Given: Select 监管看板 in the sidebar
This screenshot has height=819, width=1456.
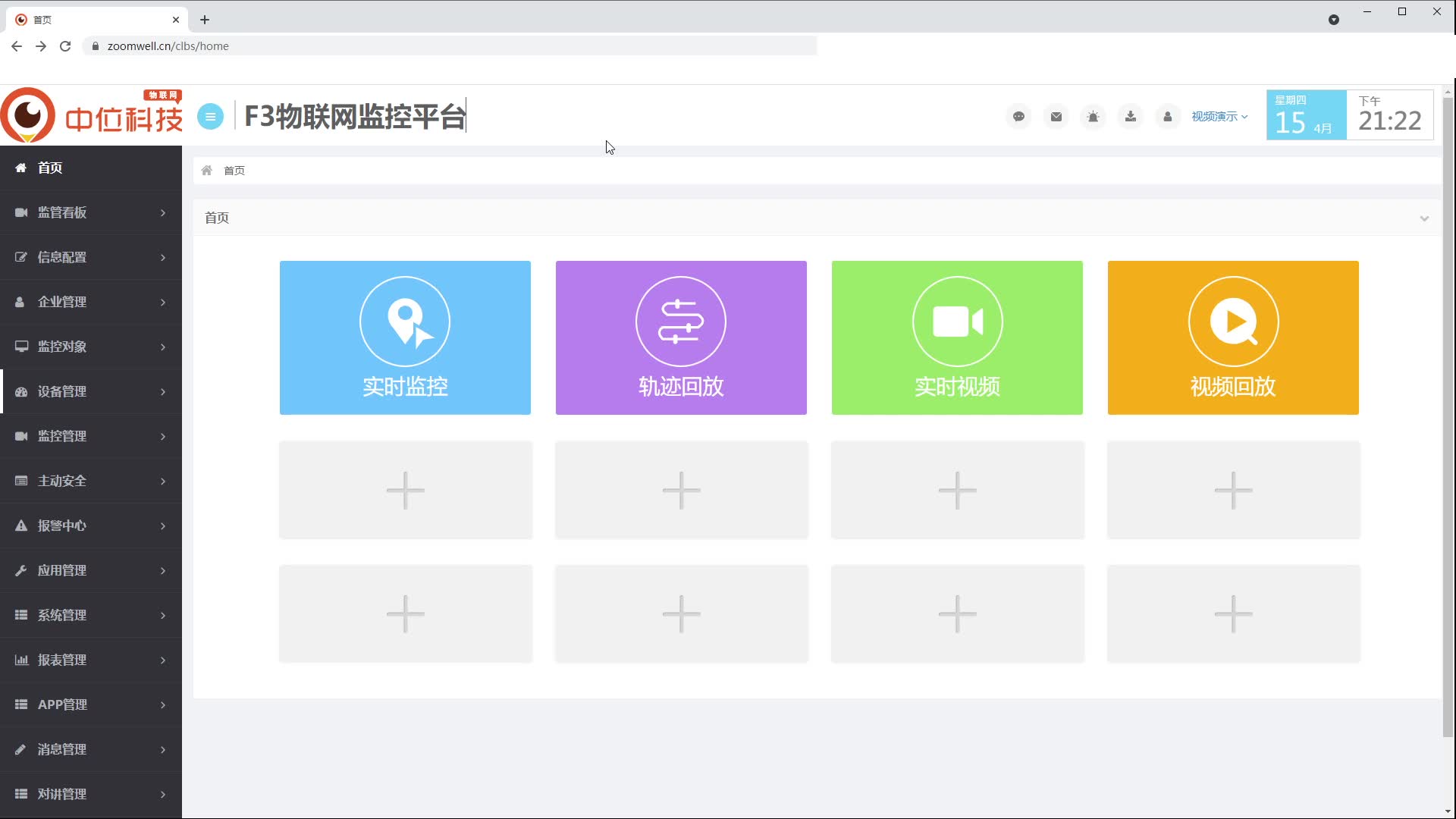Looking at the screenshot, I should (91, 212).
